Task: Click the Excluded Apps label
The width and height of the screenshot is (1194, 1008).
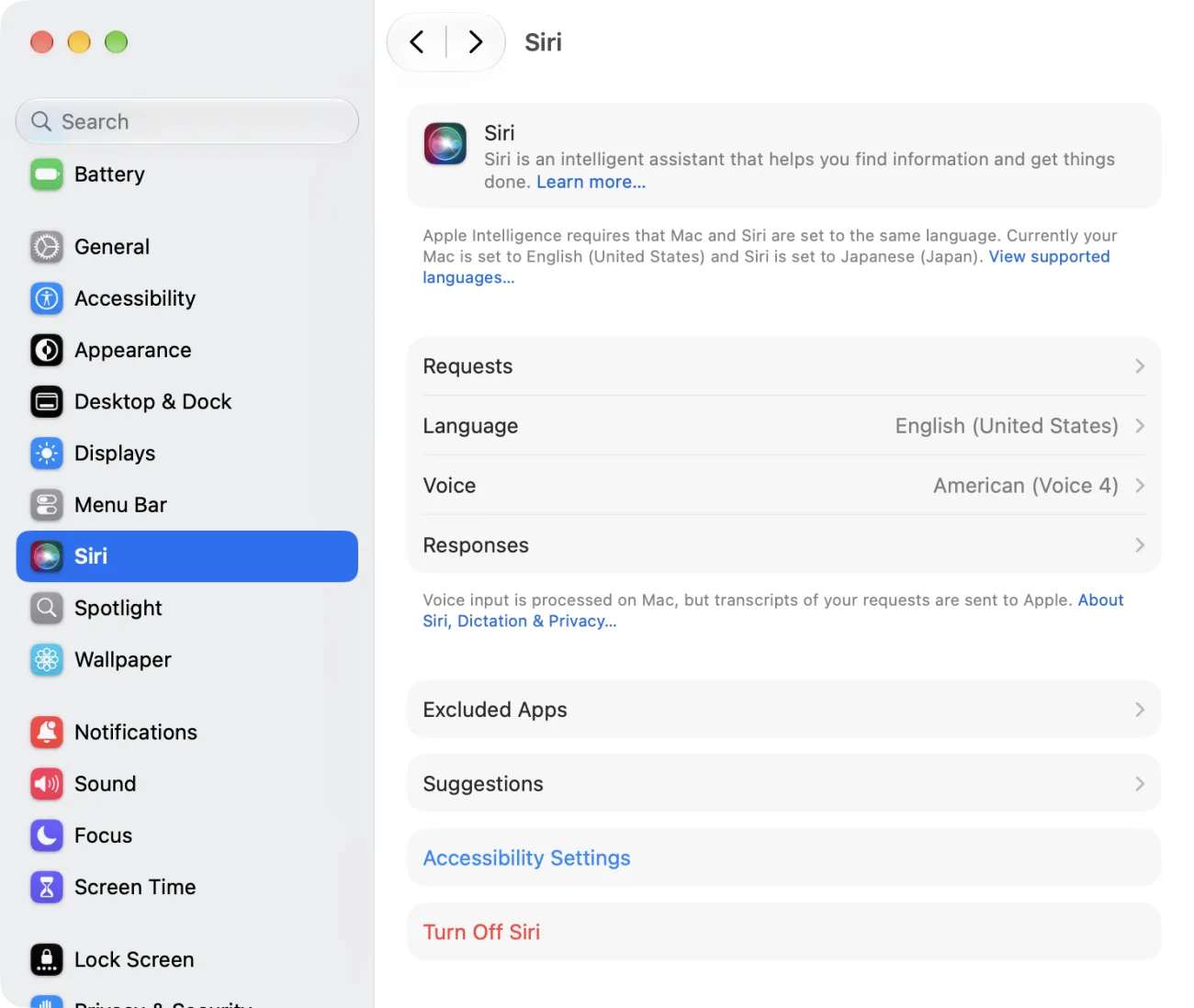Action: click(495, 710)
